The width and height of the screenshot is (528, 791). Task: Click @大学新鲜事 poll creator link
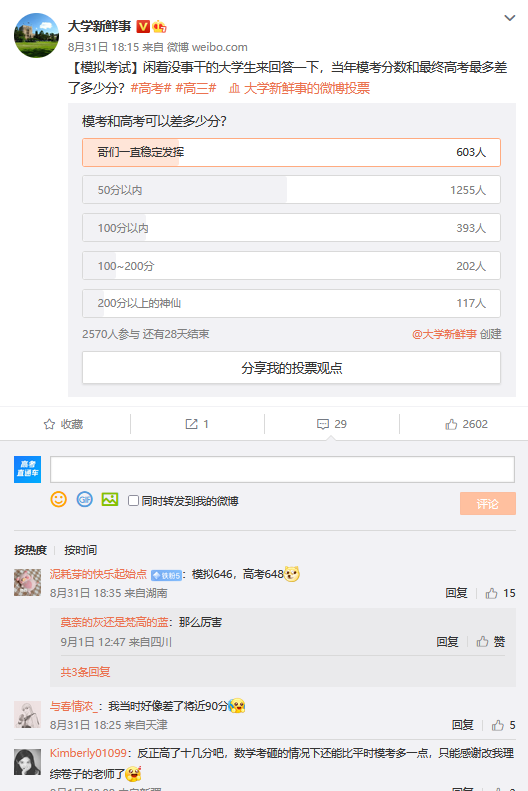point(444,334)
